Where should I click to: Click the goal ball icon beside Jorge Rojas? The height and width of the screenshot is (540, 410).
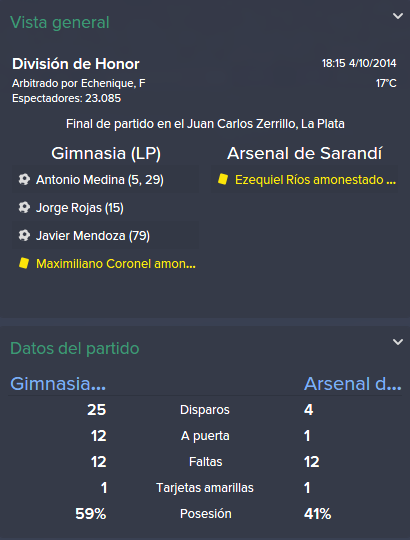click(24, 207)
